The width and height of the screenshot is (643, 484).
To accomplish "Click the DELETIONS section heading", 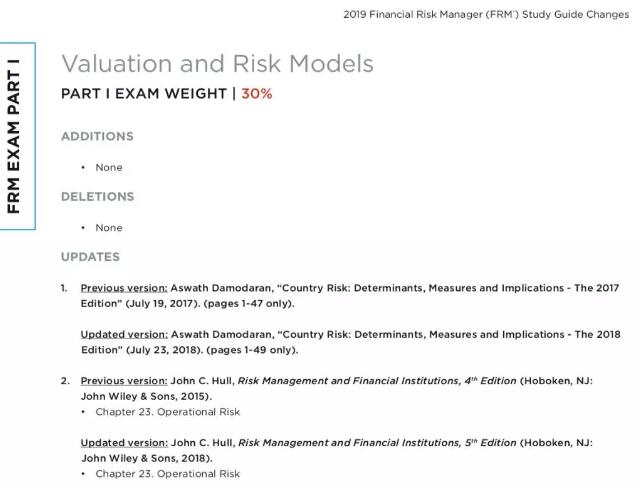I will click(97, 197).
